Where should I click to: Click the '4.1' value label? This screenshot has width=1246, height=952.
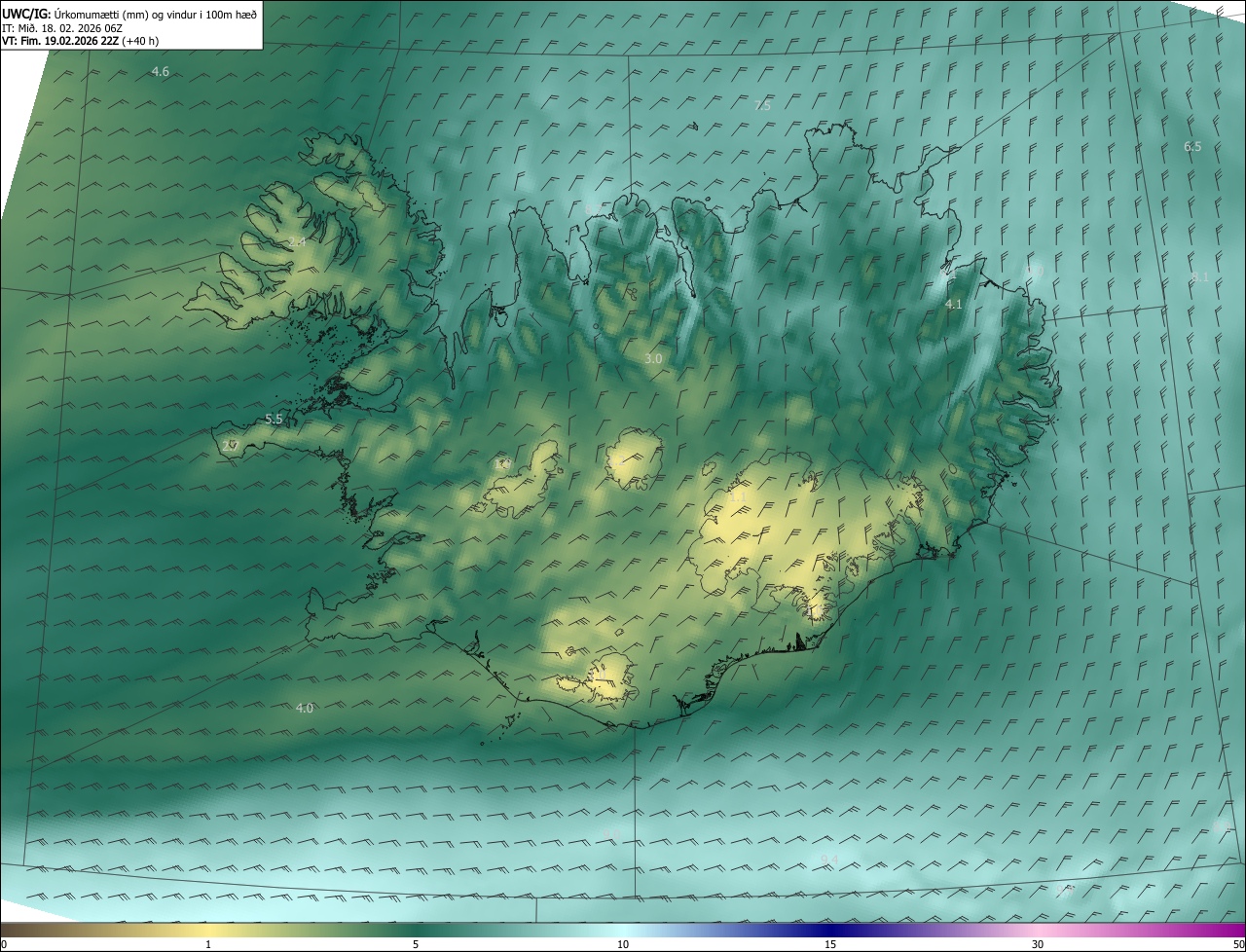coord(954,305)
